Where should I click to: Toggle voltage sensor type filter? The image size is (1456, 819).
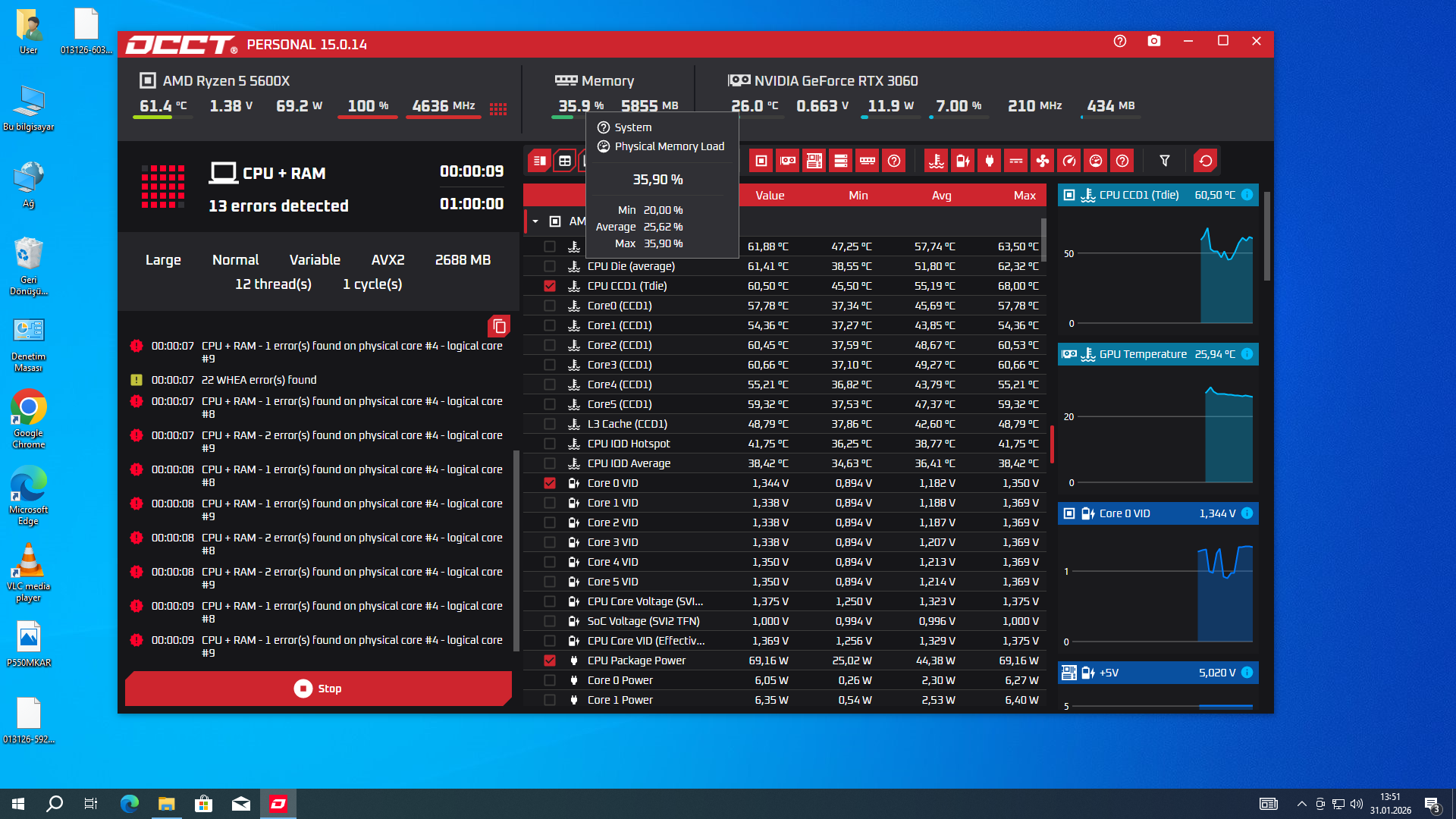click(x=963, y=161)
